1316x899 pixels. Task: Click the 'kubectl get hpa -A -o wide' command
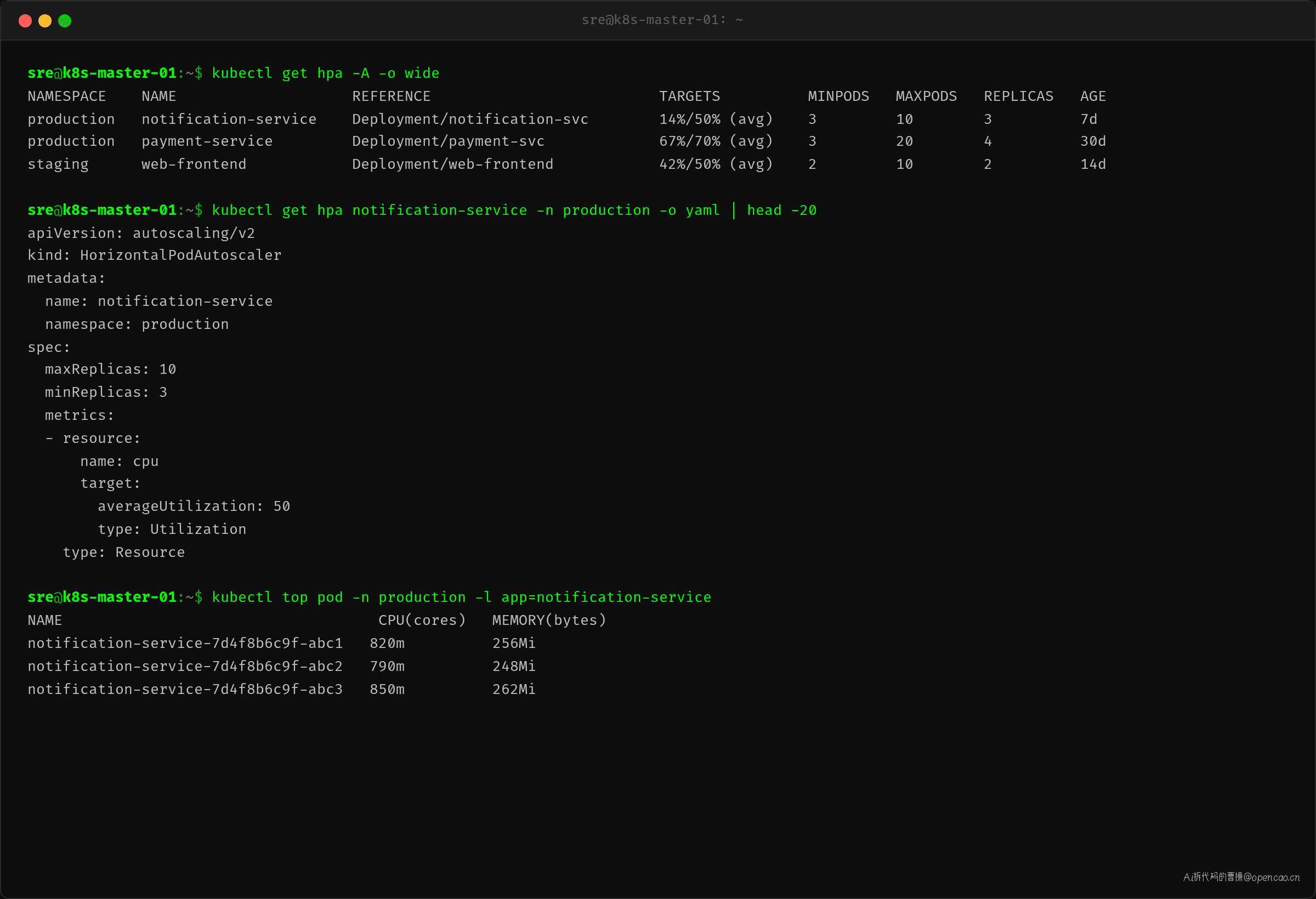pyautogui.click(x=326, y=73)
